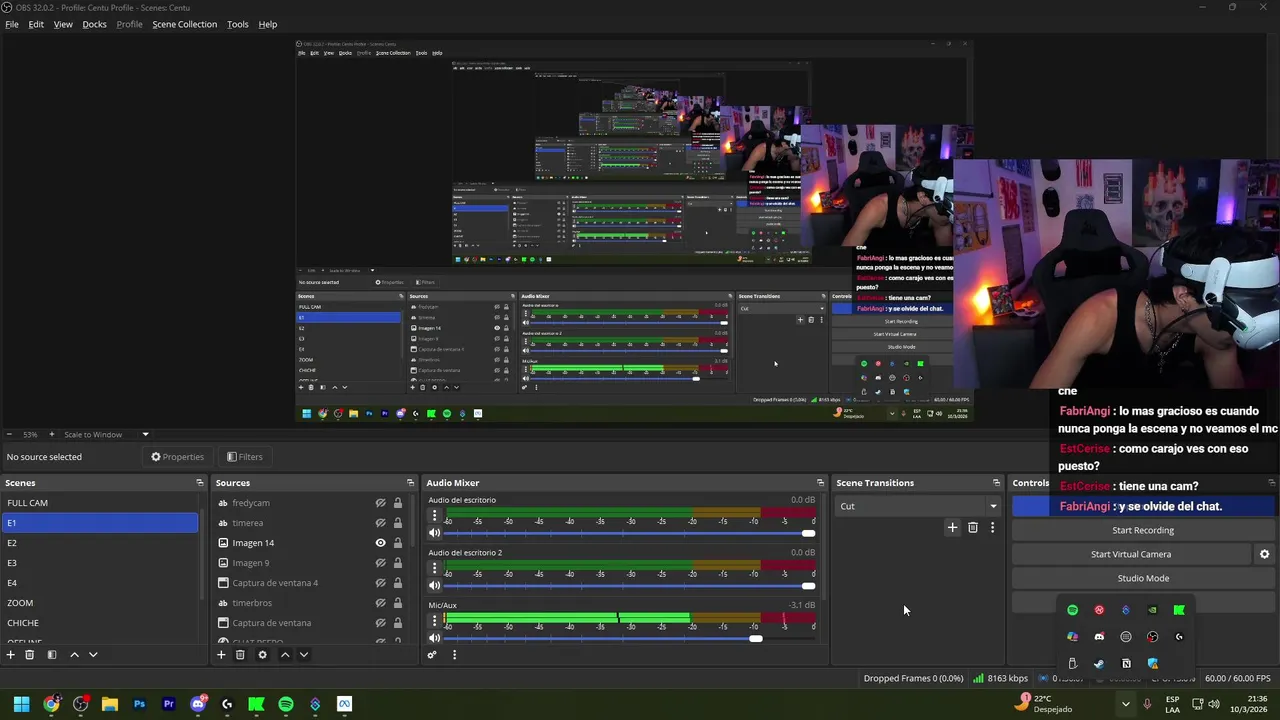Image resolution: width=1280 pixels, height=720 pixels.
Task: Open Discord from the tray overflow
Action: pos(1099,637)
